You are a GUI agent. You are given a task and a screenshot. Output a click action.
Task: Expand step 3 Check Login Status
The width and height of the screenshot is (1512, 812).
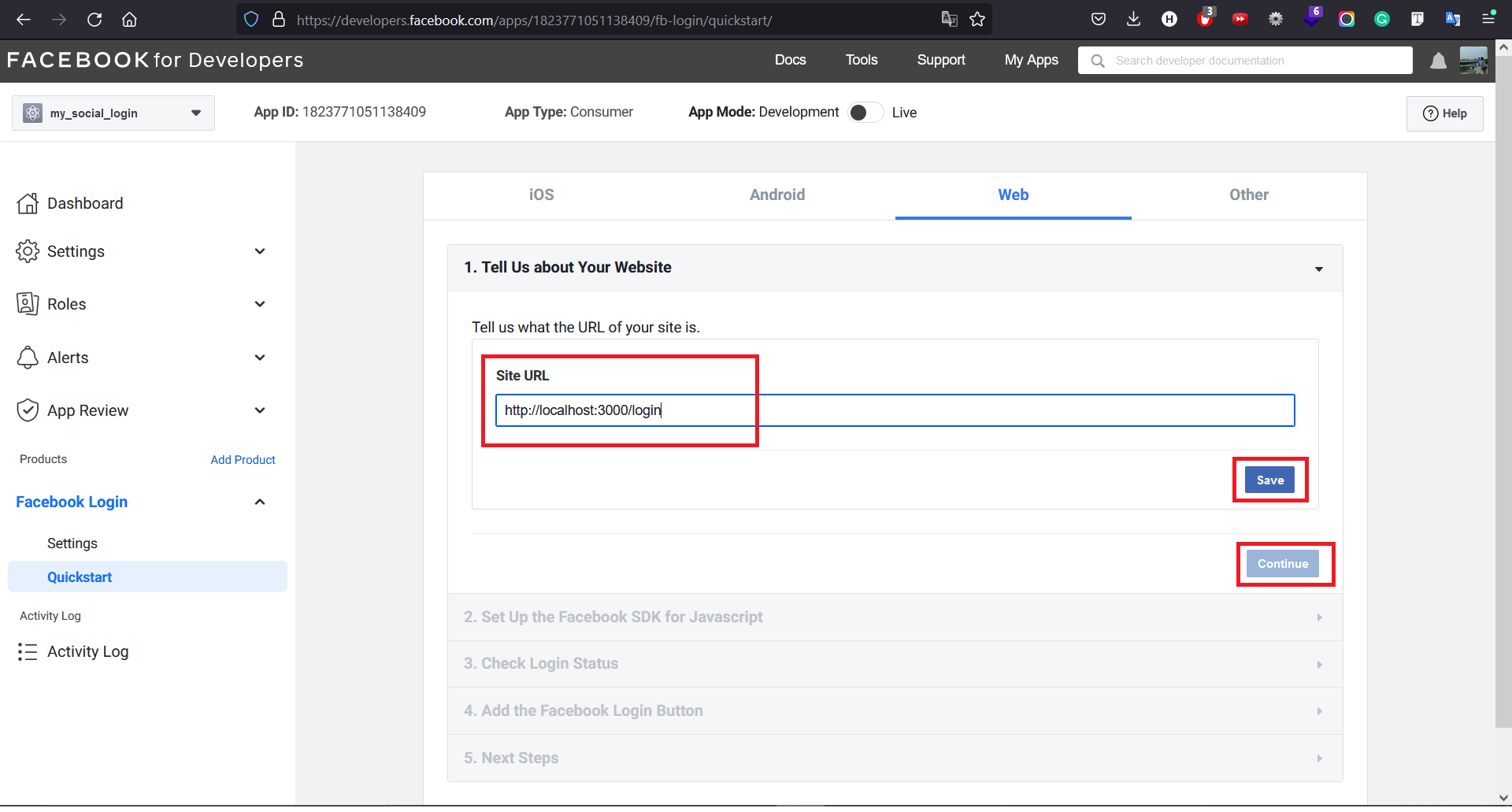[895, 664]
